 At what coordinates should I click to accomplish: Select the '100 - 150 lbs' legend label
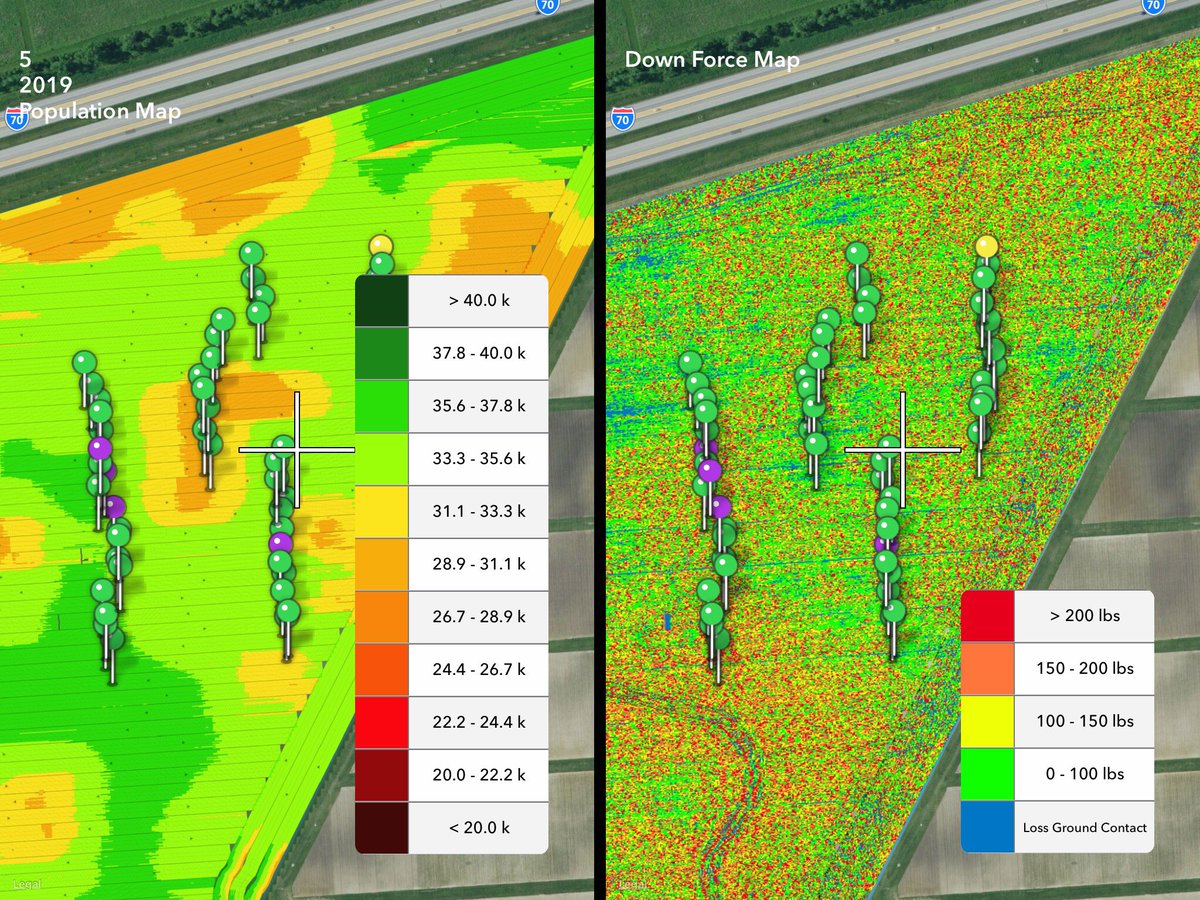tap(1084, 721)
